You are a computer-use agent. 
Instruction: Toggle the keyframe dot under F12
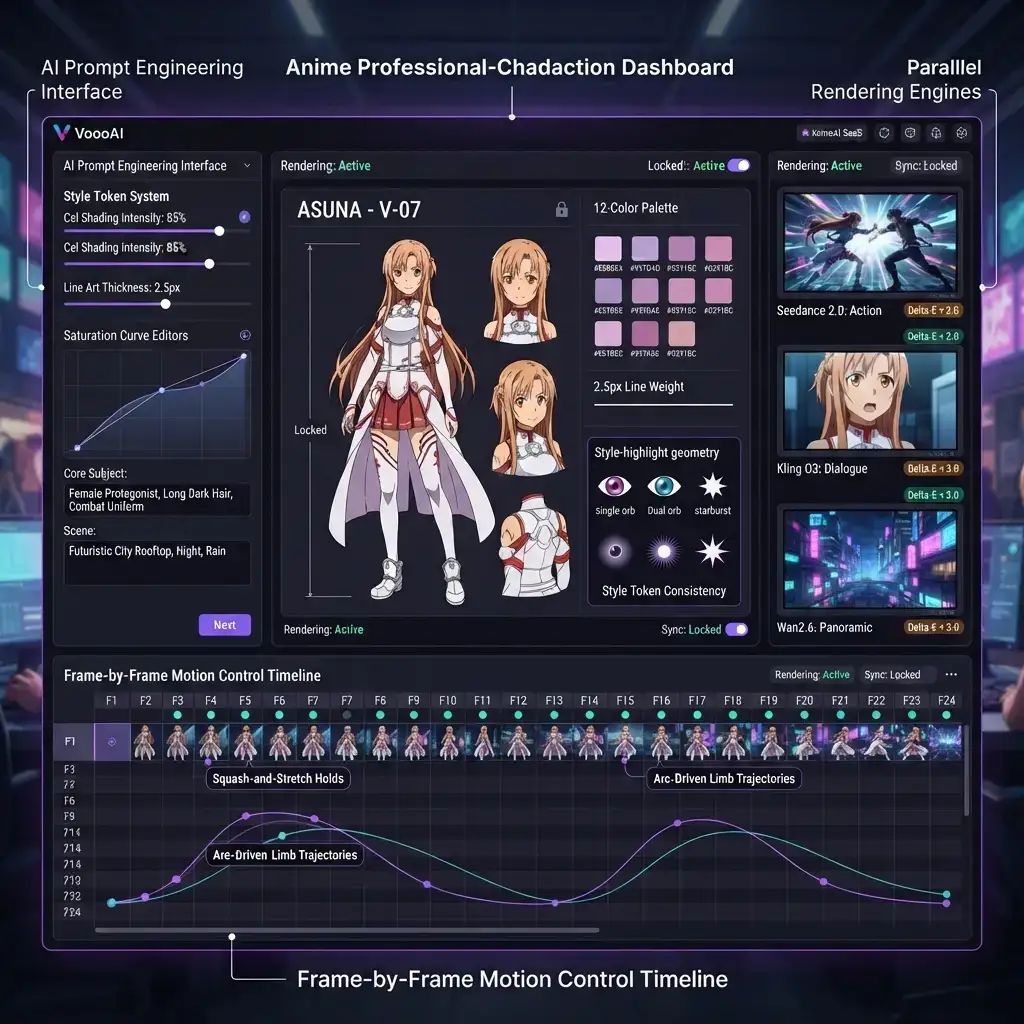[519, 715]
